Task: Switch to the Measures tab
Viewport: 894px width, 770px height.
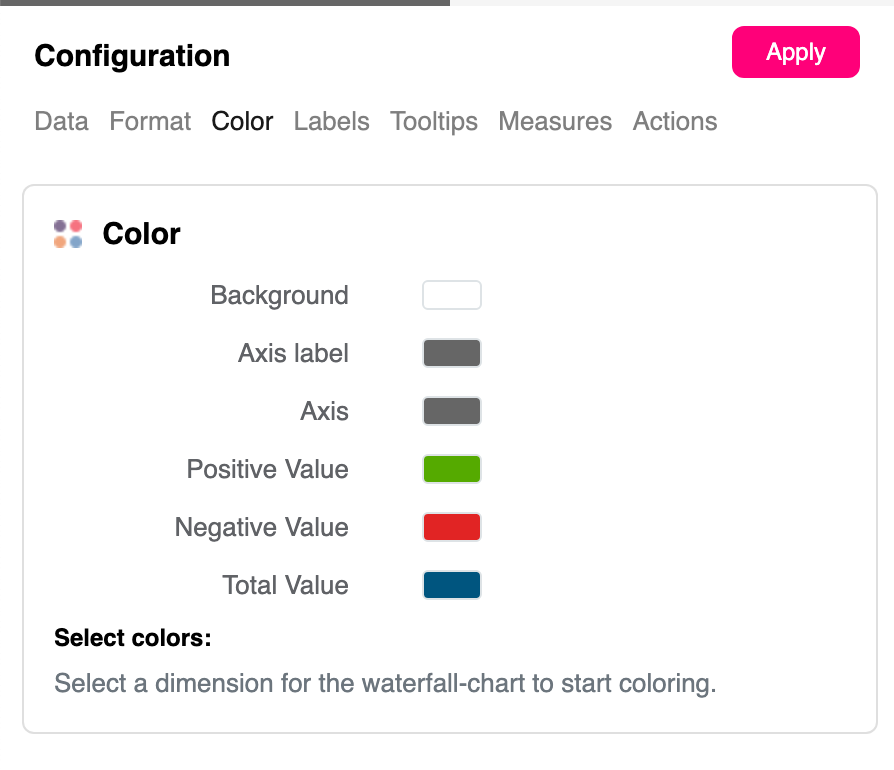Action: pyautogui.click(x=555, y=122)
